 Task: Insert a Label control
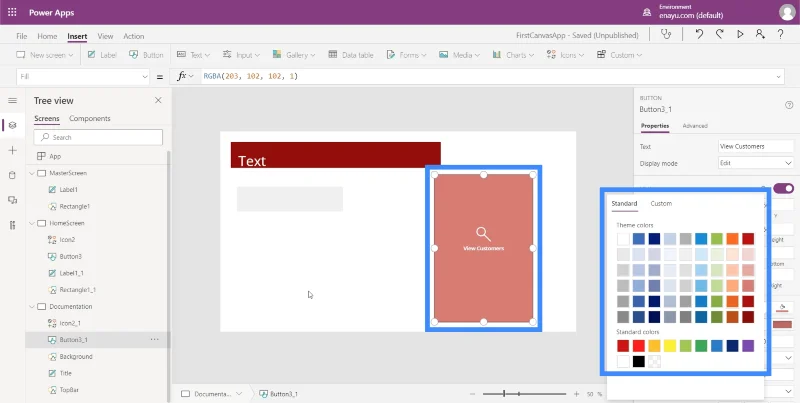pos(102,55)
